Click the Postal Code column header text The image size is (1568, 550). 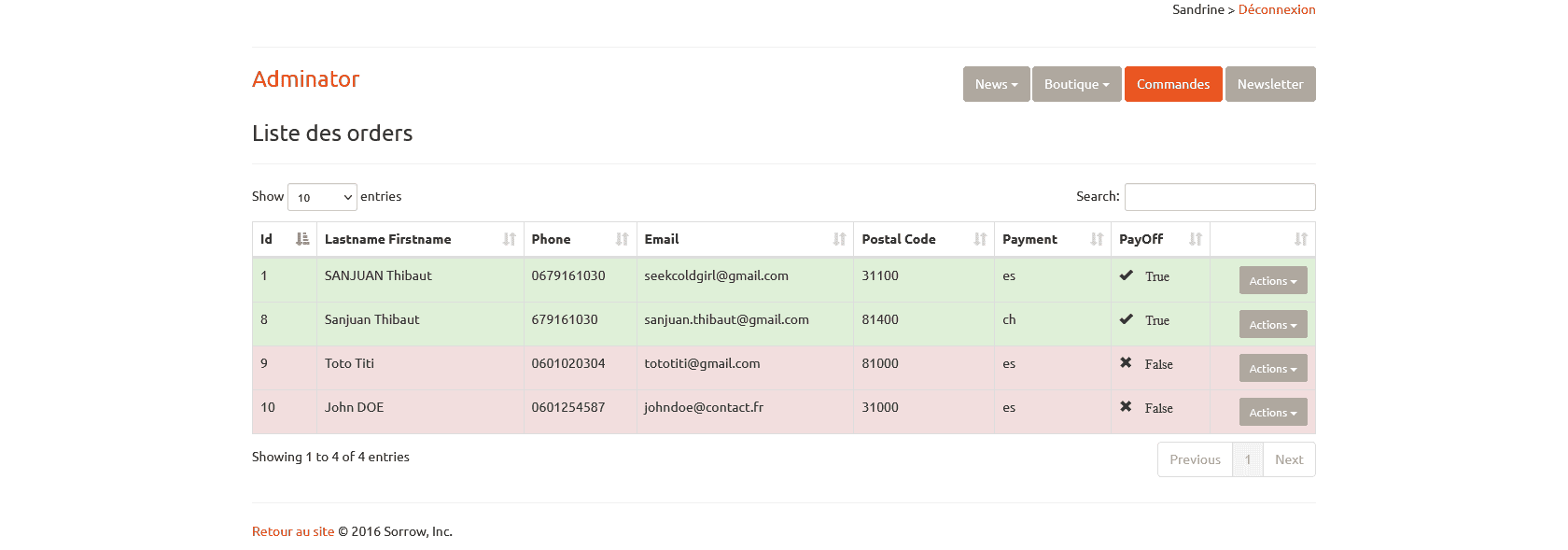pyautogui.click(x=899, y=239)
